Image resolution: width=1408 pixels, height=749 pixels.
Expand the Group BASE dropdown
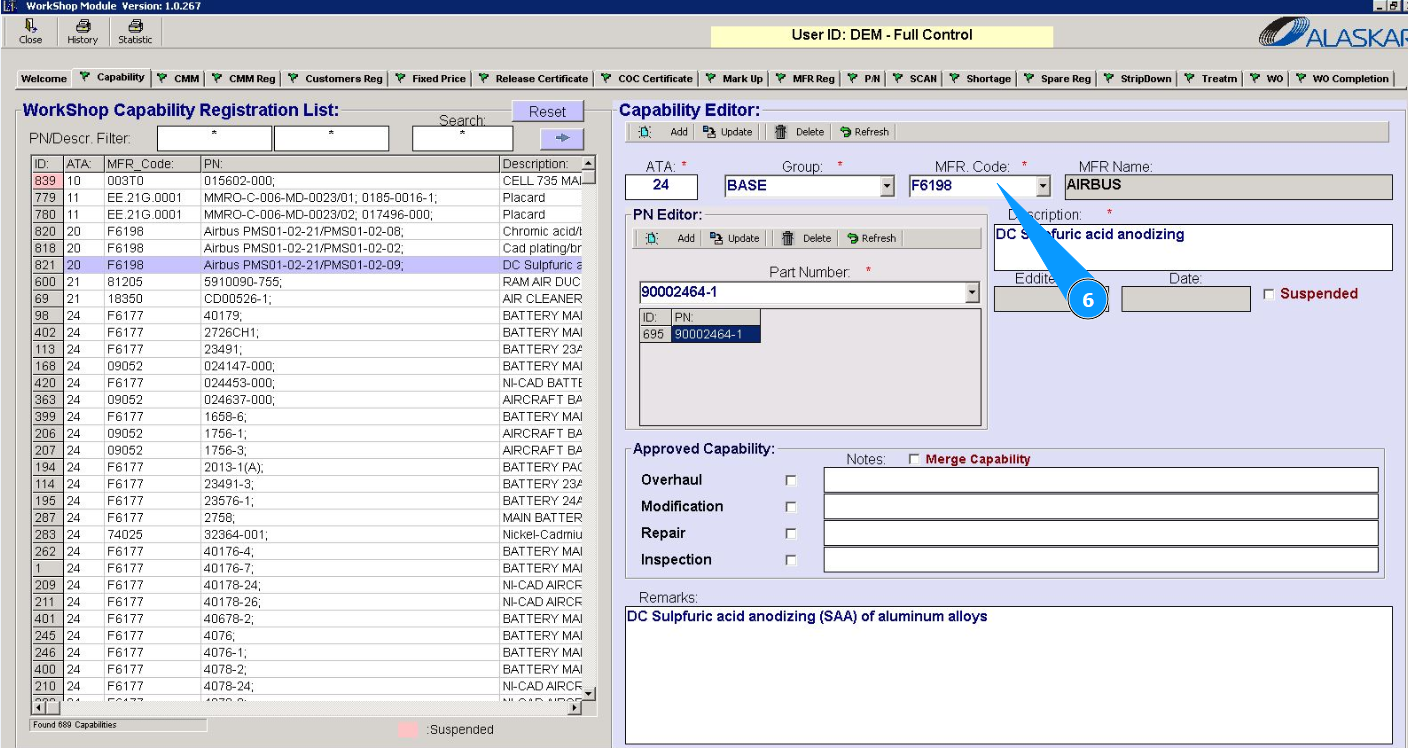coord(886,186)
